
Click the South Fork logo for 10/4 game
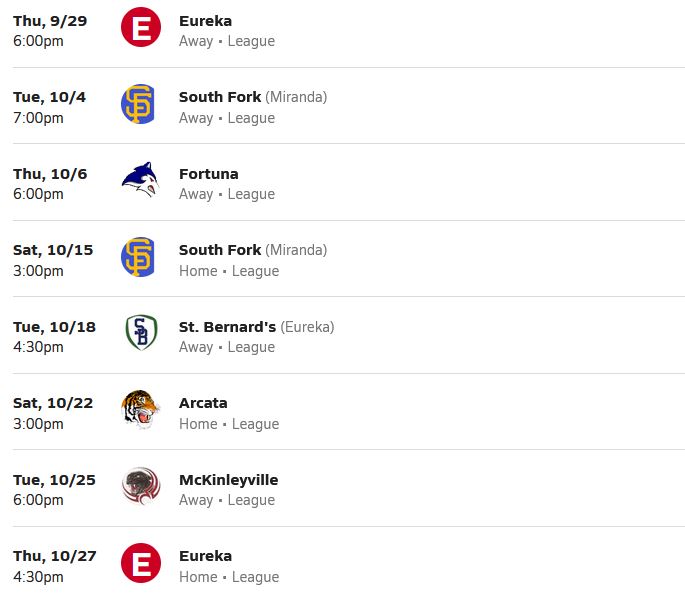(138, 104)
